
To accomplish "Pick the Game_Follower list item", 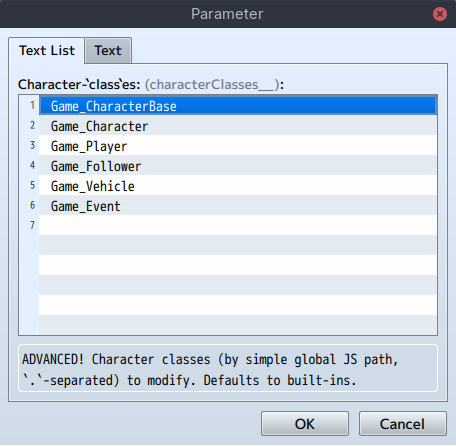I will (238, 166).
